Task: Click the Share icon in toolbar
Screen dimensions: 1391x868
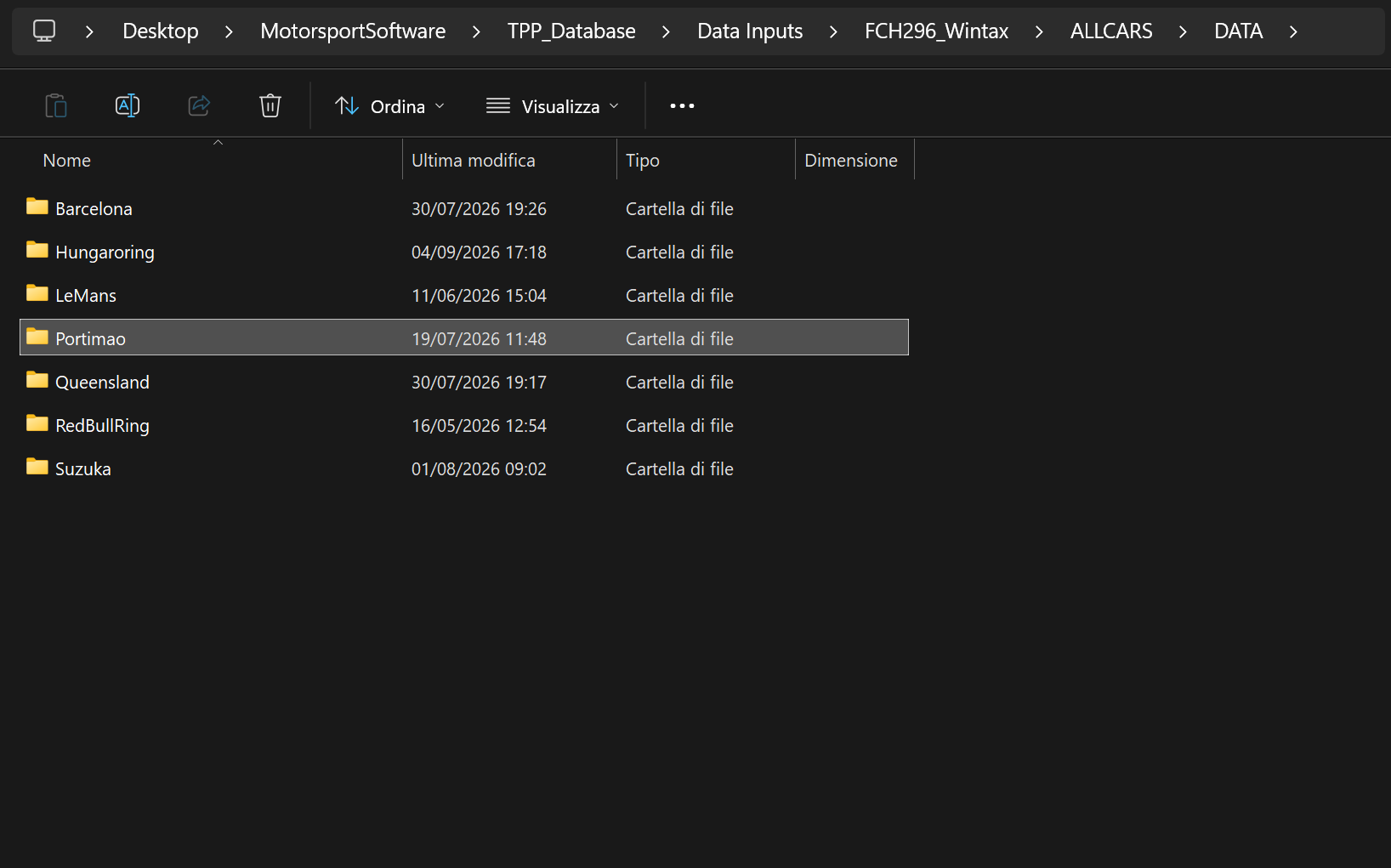Action: tap(199, 105)
